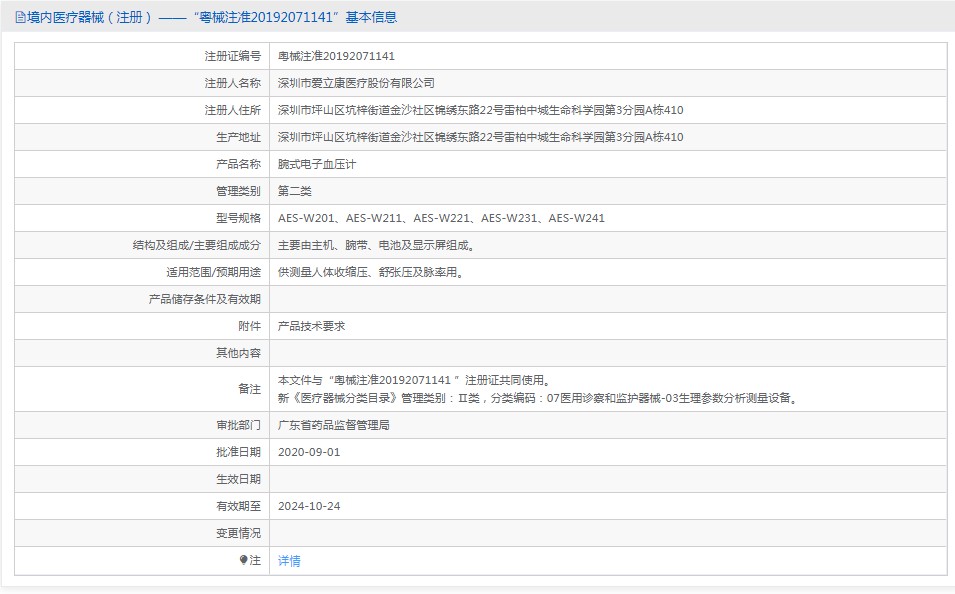Click the 产品储存条件及有效期 label
The width and height of the screenshot is (955, 594).
pyautogui.click(x=205, y=299)
